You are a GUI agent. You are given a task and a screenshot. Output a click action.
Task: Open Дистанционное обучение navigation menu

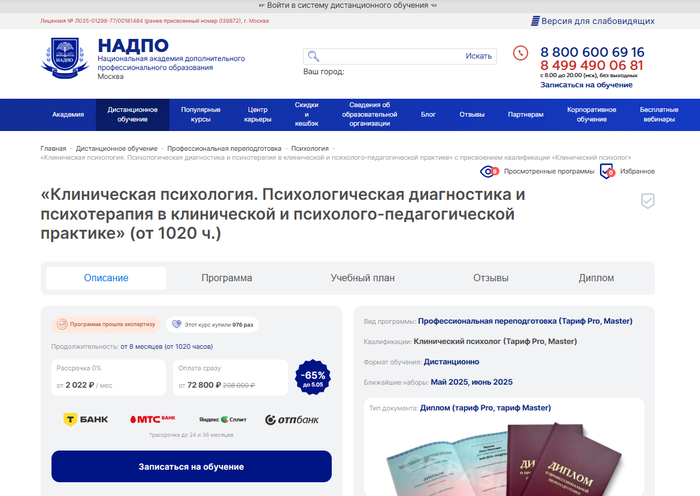pos(133,115)
